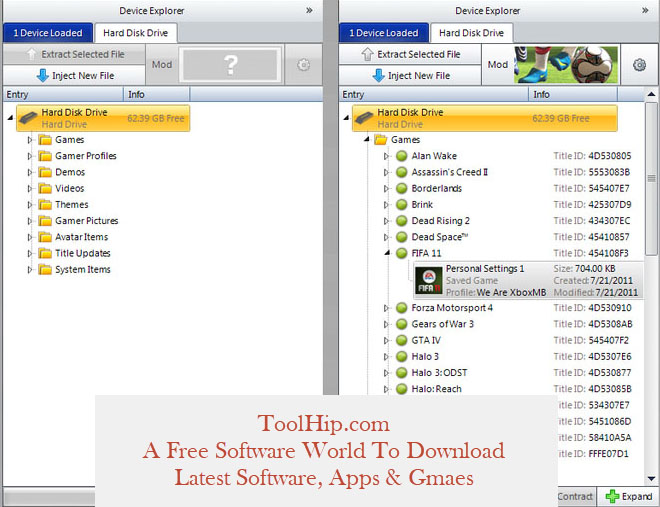Click the Entry column header in right panel
660x507 pixels.
434,94
